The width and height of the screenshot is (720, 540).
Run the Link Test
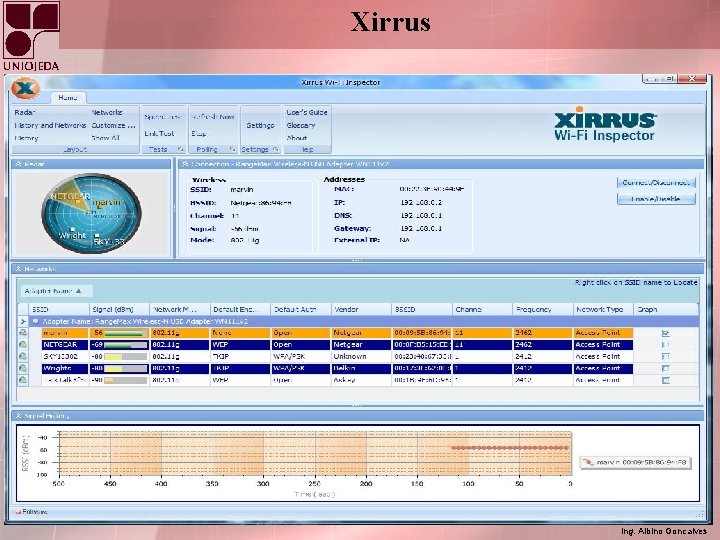pos(159,134)
